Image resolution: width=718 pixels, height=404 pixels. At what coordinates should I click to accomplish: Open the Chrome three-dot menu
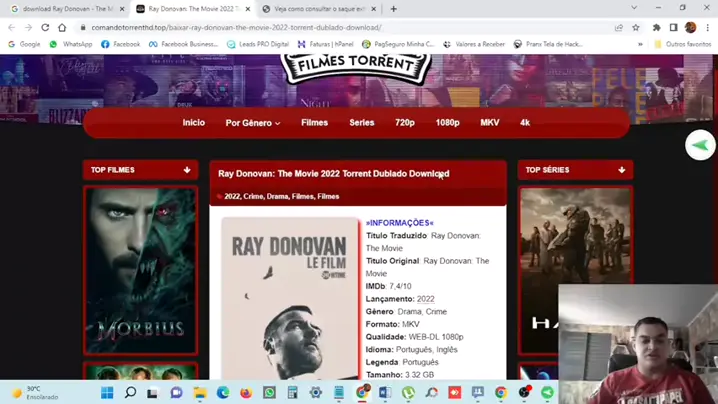pos(707,27)
